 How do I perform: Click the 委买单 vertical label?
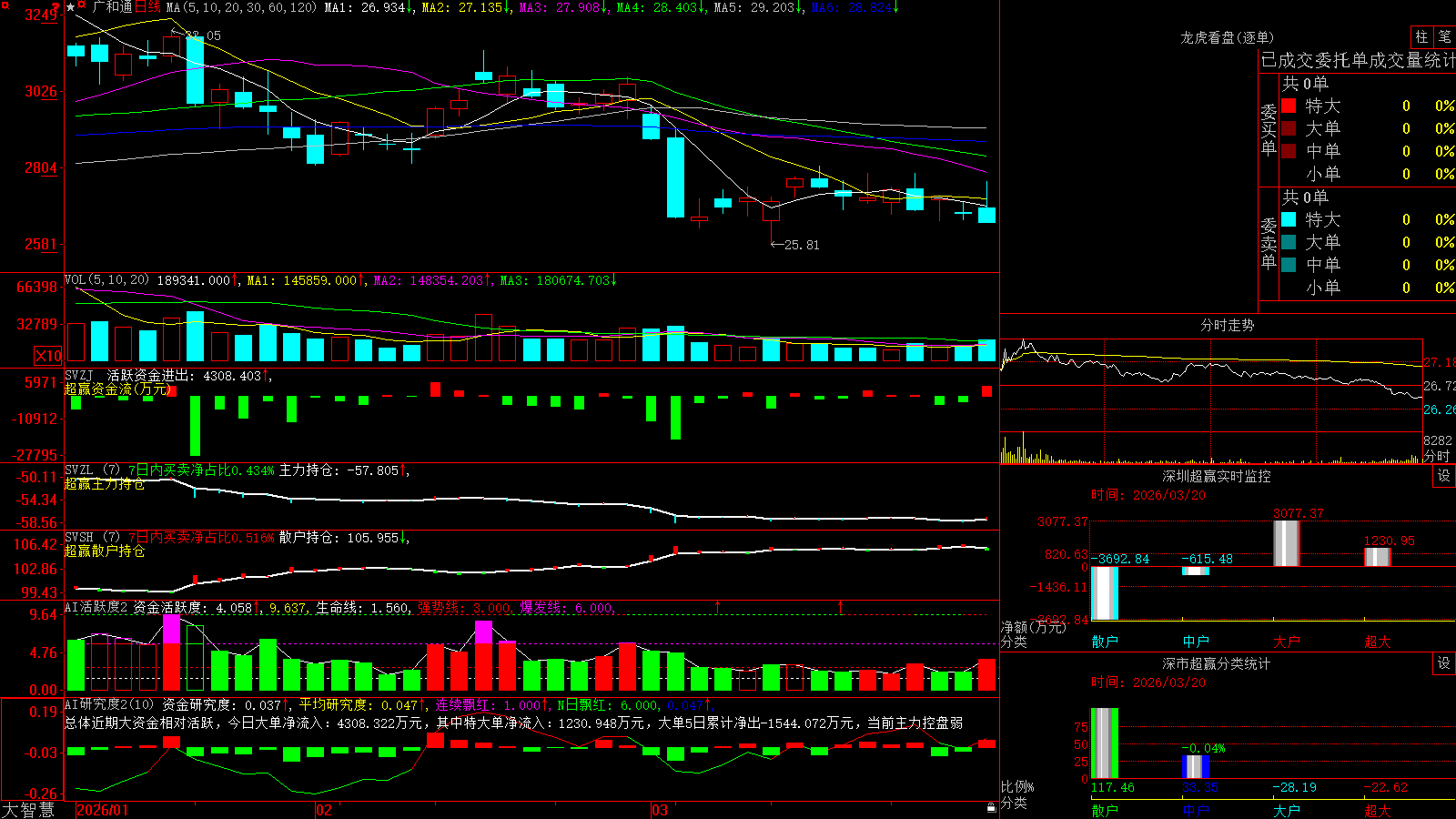(x=1269, y=129)
